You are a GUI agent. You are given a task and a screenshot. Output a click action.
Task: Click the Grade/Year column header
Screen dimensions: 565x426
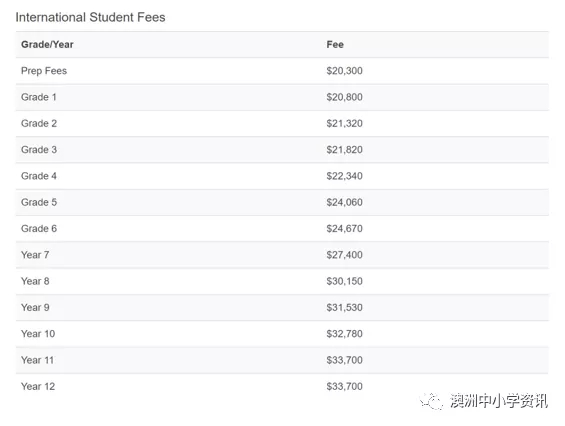click(x=47, y=44)
